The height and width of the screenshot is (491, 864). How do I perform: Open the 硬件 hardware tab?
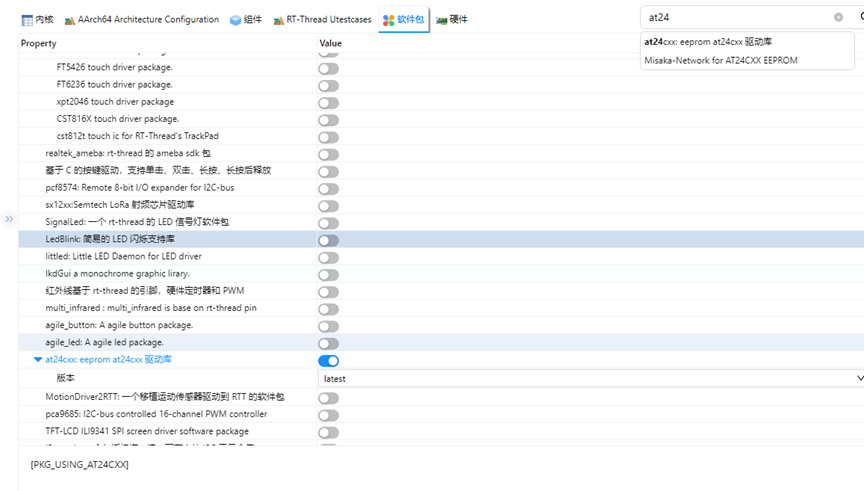[451, 20]
